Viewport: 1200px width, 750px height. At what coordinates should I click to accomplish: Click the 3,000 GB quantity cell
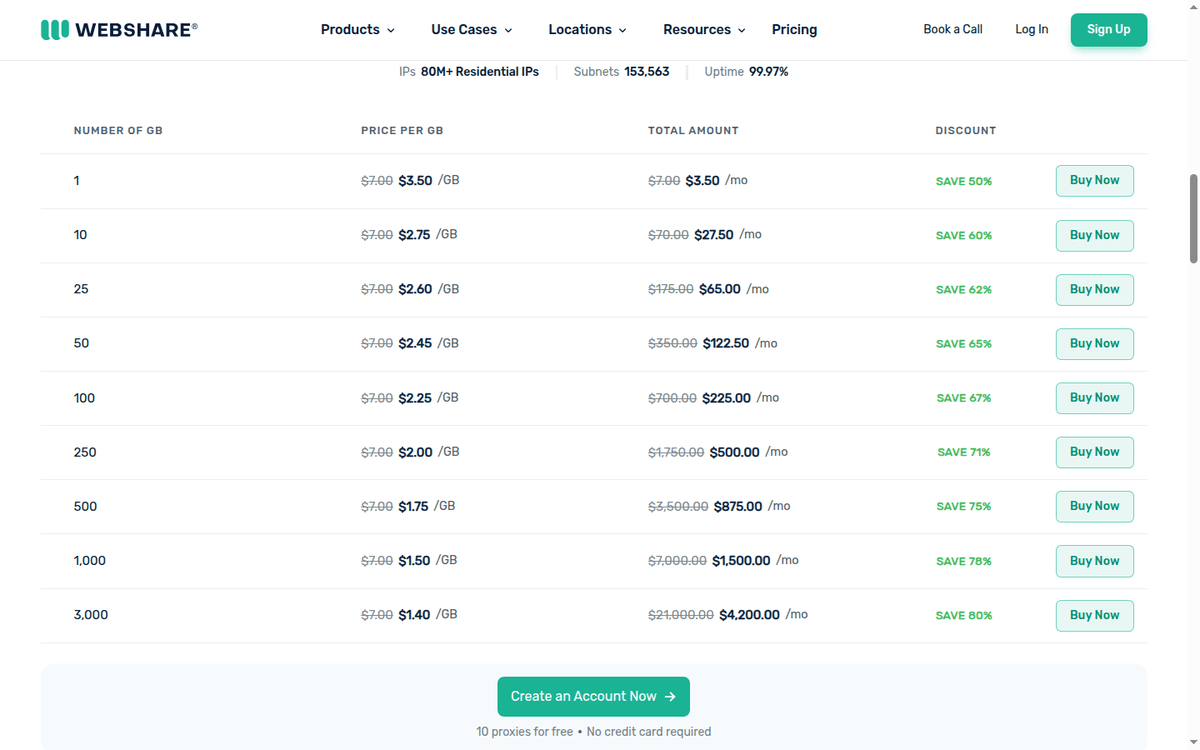pos(91,615)
